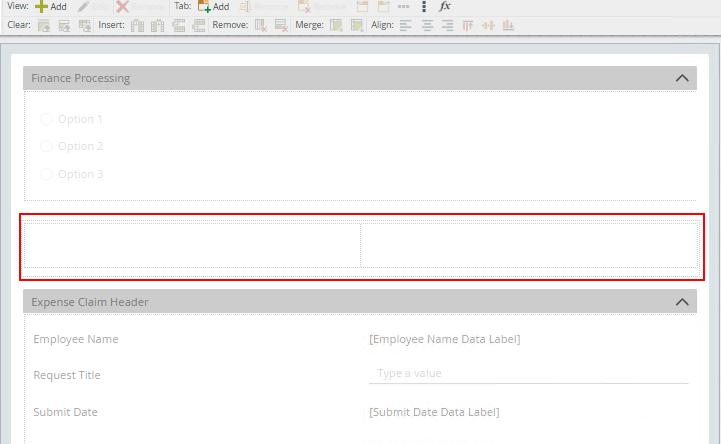Click the View Edit button
This screenshot has width=721, height=444.
pos(92,6)
